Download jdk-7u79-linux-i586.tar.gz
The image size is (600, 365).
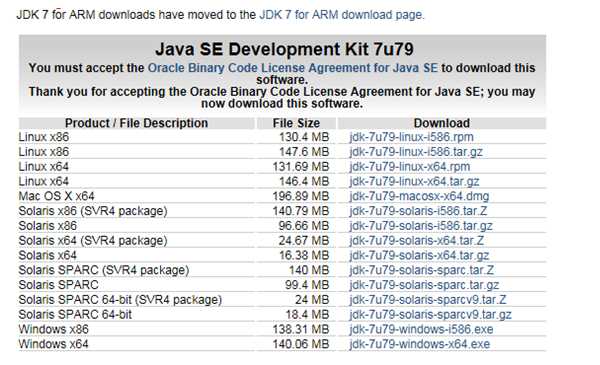click(416, 152)
